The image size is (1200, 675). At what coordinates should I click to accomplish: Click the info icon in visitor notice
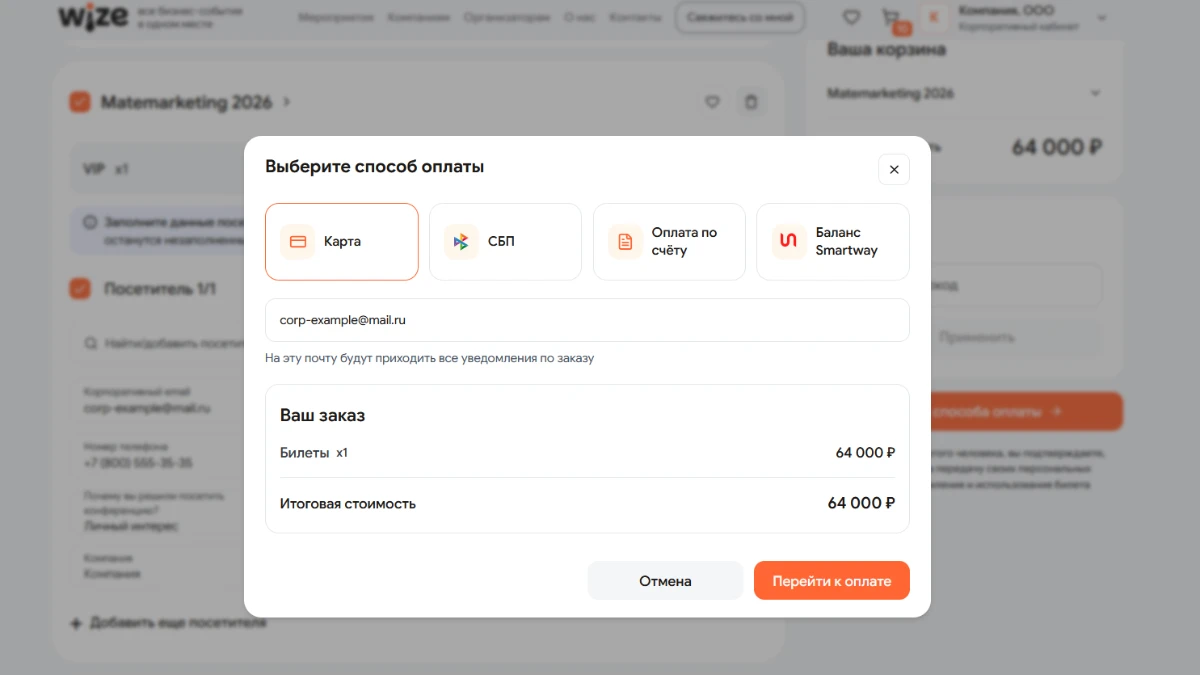coord(90,222)
